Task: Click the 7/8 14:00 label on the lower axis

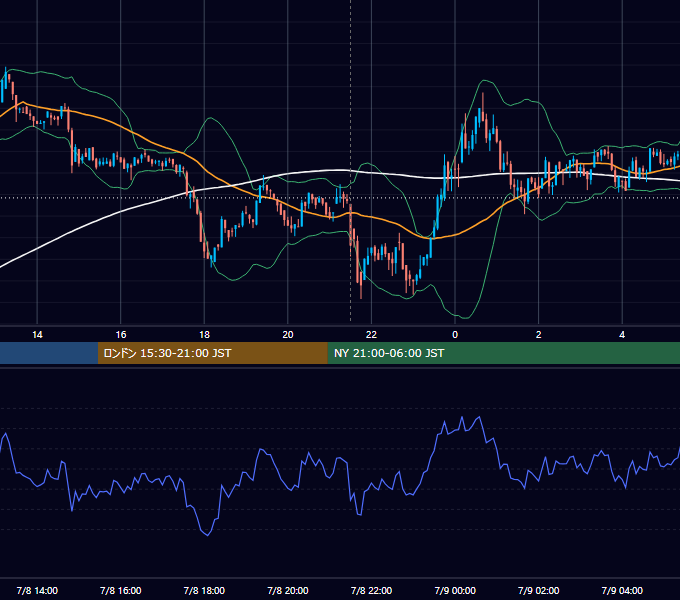Action: tap(37, 590)
